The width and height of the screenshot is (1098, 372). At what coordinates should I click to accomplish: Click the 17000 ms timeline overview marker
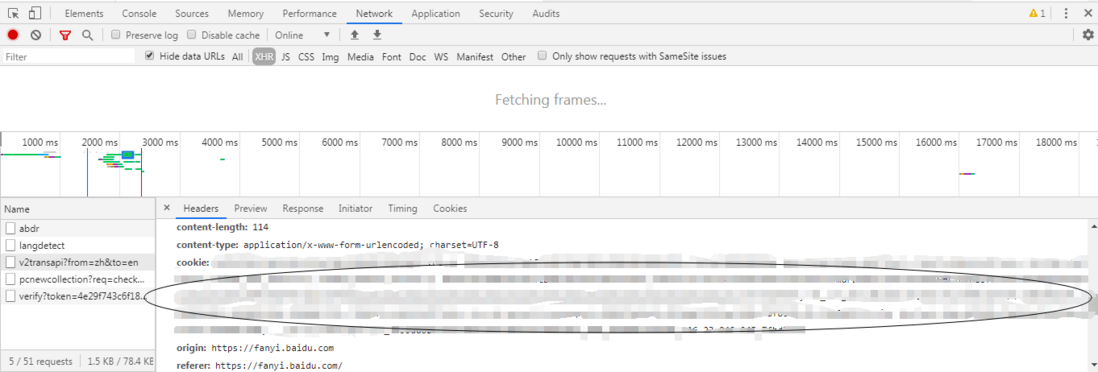[997, 142]
